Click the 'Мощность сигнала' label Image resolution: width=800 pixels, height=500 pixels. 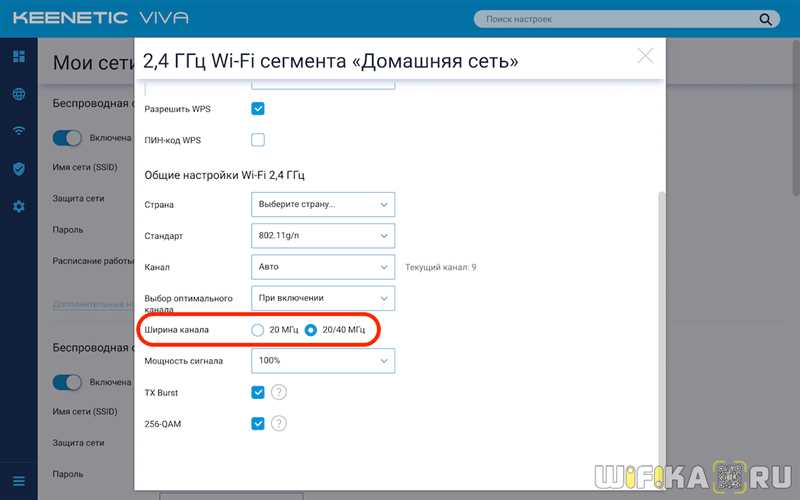(x=184, y=361)
